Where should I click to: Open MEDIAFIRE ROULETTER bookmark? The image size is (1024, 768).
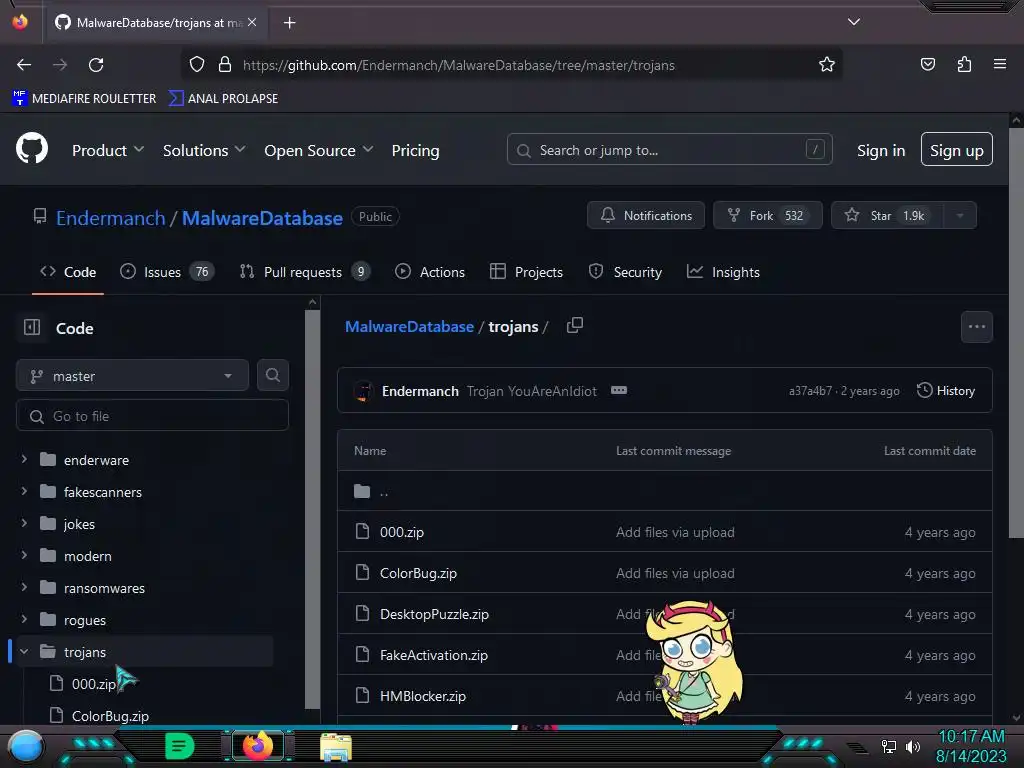[x=84, y=98]
